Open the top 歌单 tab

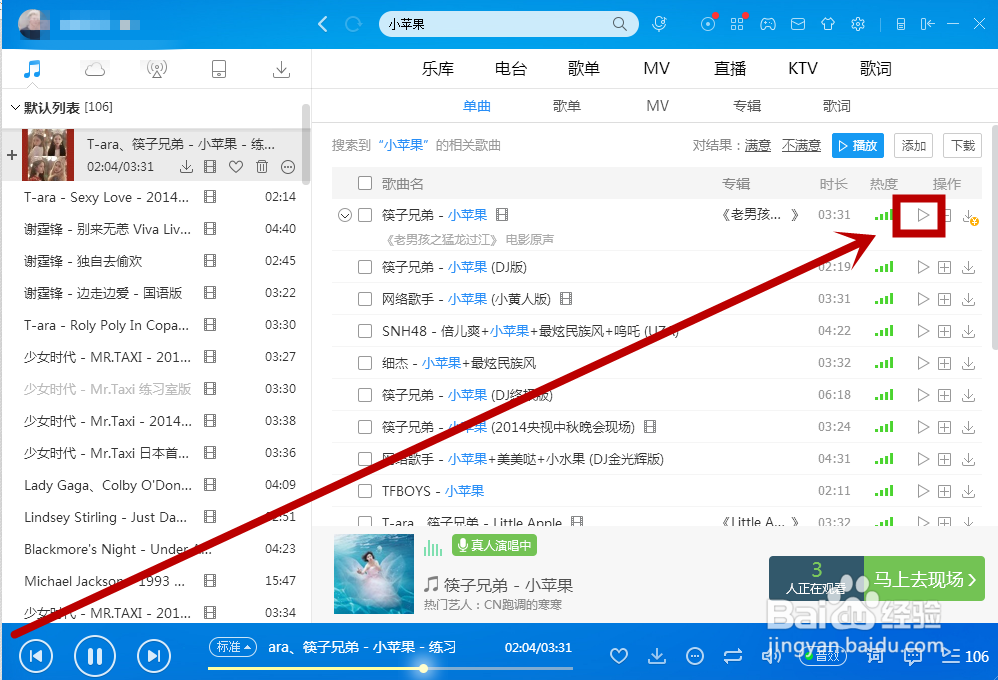(x=584, y=69)
